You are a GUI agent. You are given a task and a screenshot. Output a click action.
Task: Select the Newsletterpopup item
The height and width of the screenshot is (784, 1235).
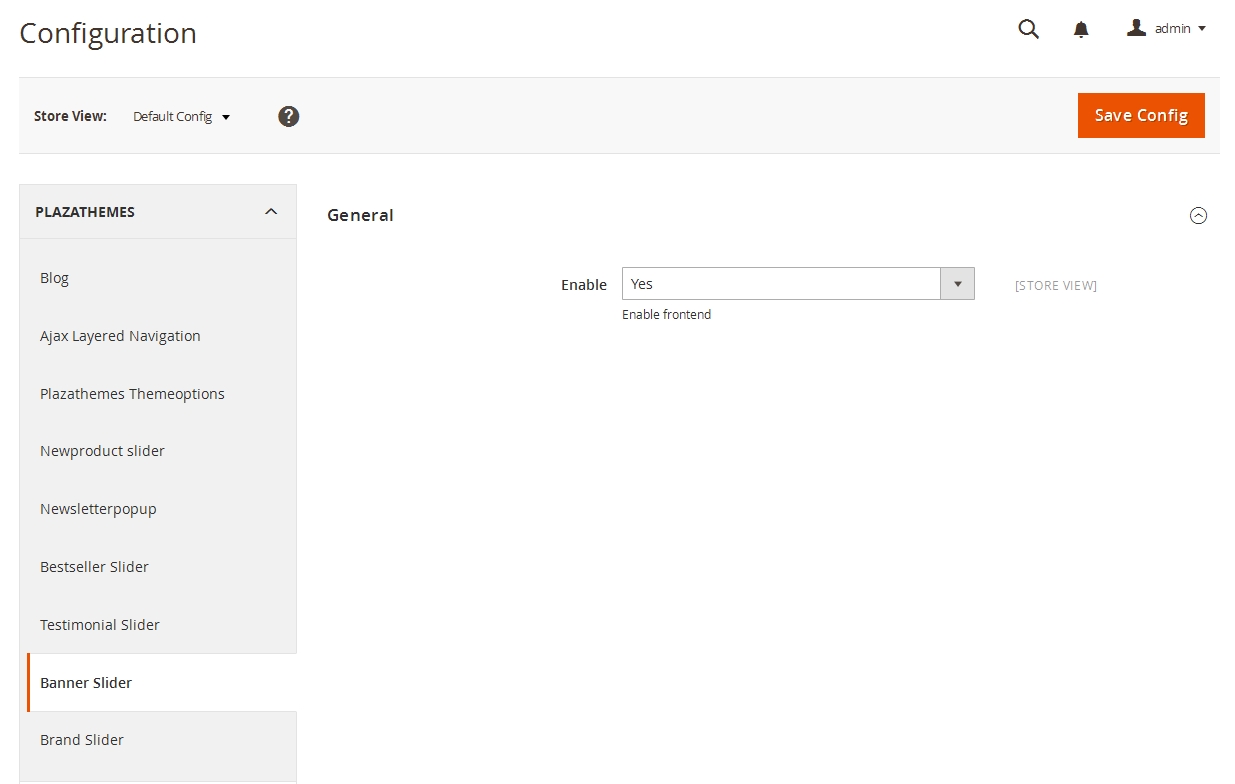[98, 509]
